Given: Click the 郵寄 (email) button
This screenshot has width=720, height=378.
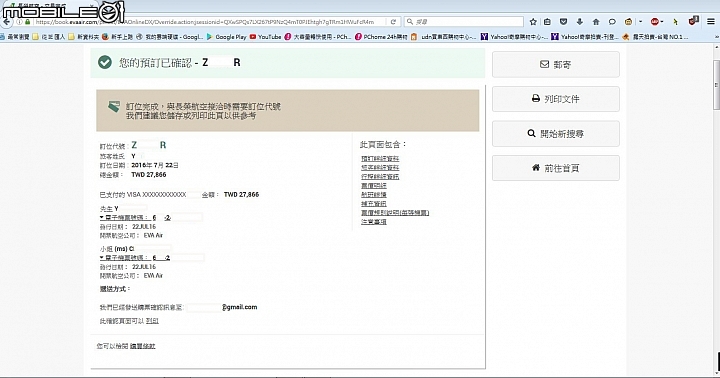Looking at the screenshot, I should point(556,64).
